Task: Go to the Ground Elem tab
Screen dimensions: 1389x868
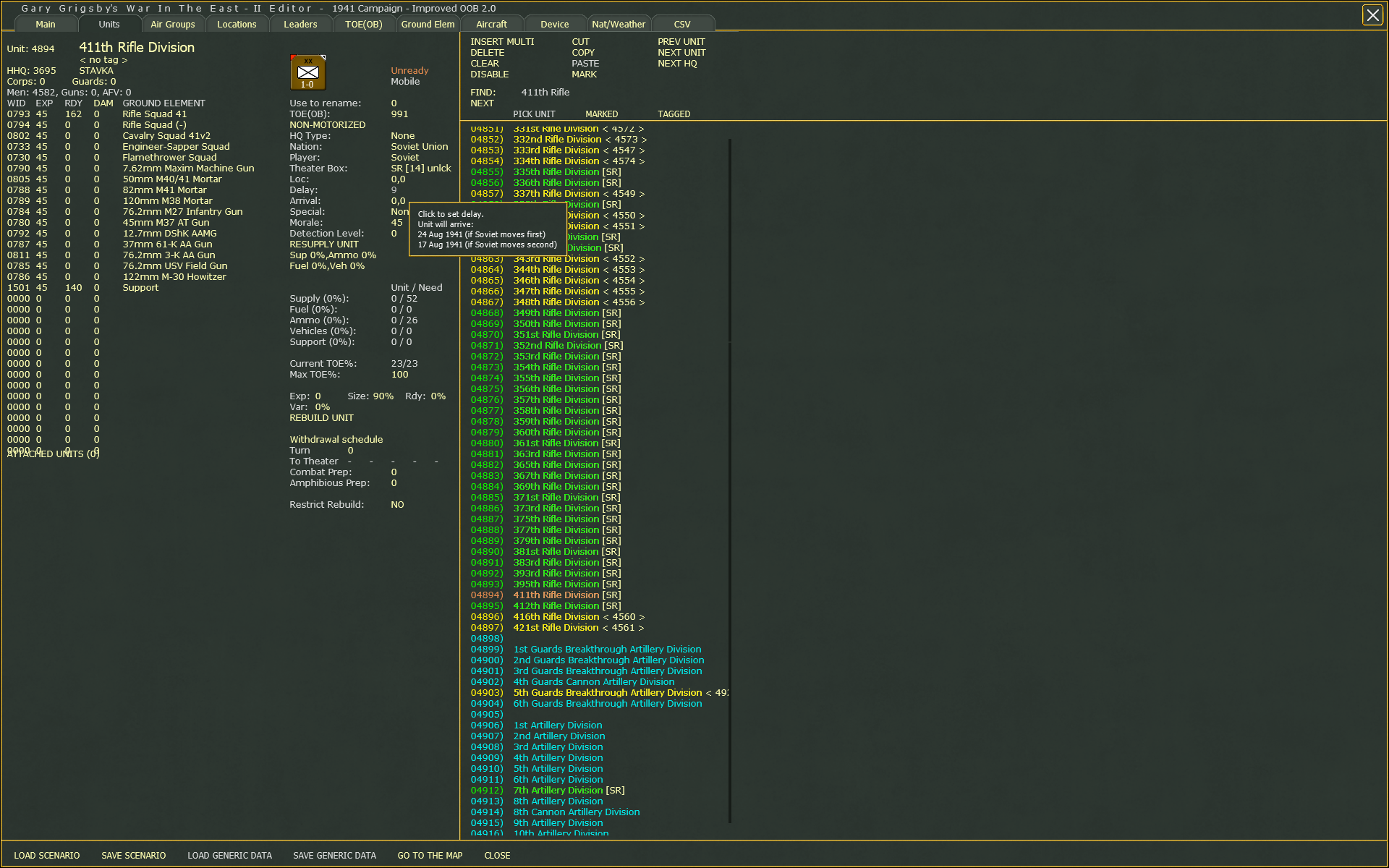Action: point(428,25)
